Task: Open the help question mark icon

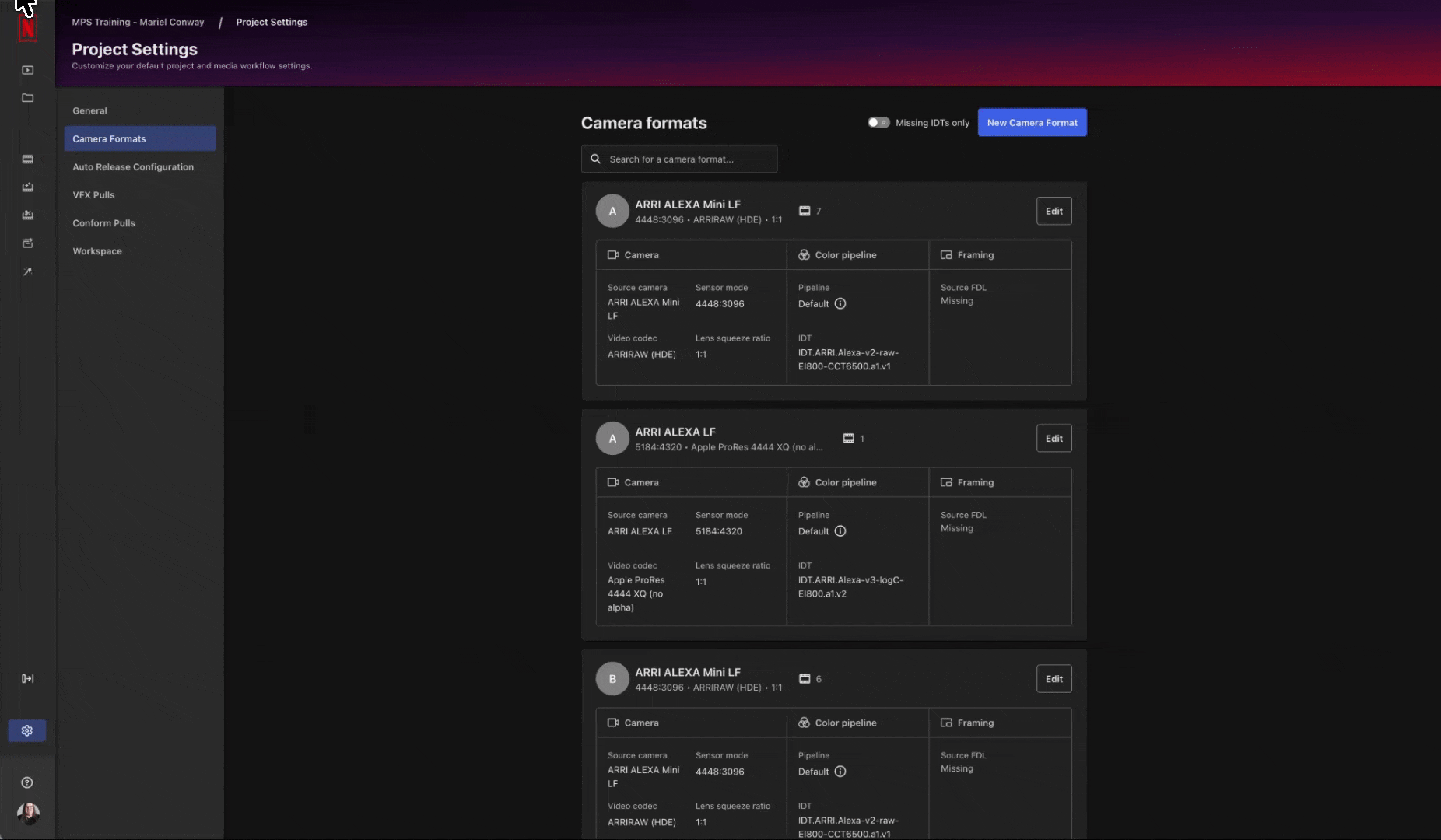Action: 27,782
